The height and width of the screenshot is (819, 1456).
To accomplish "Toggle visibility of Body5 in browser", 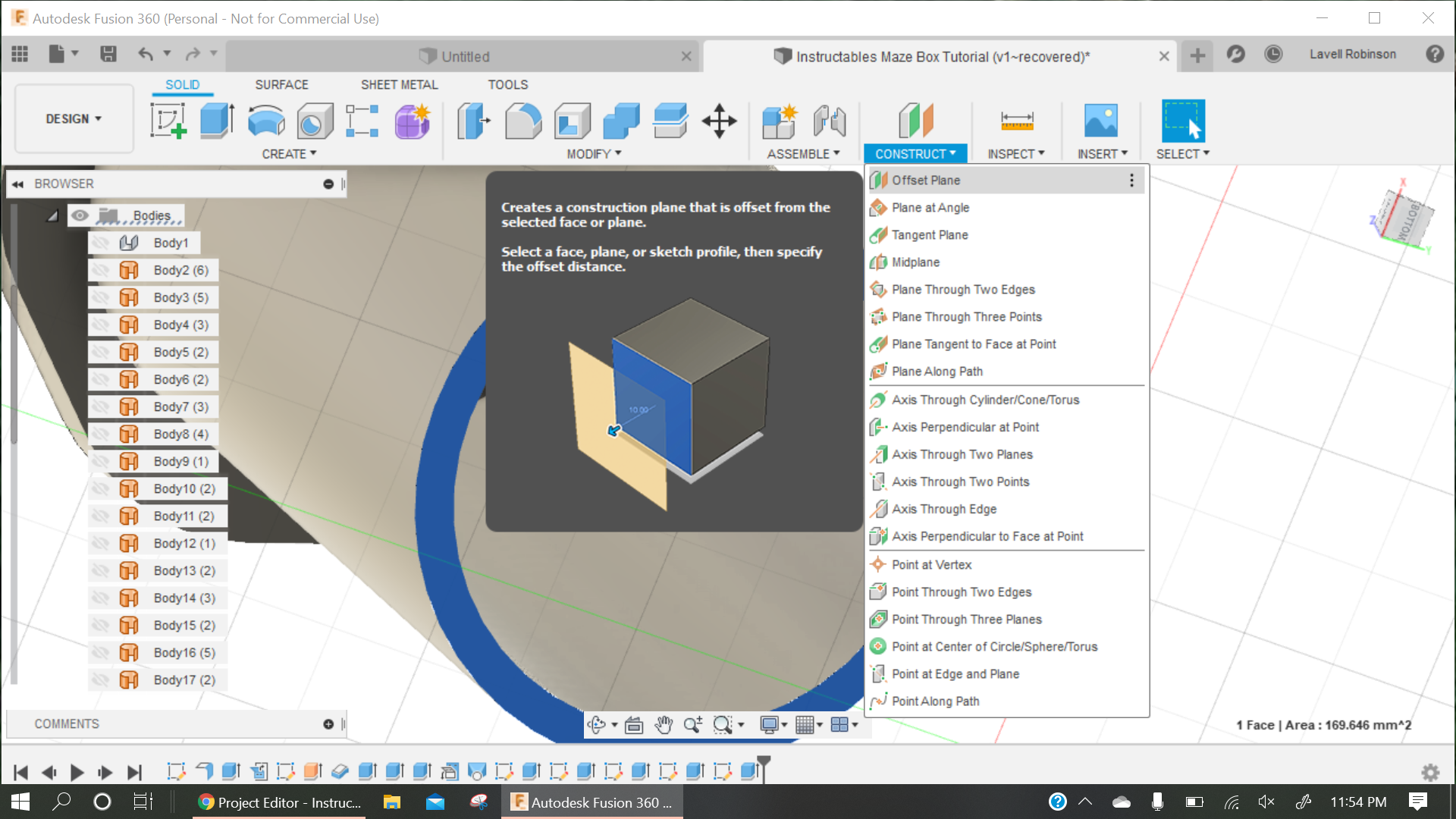I will 101,351.
